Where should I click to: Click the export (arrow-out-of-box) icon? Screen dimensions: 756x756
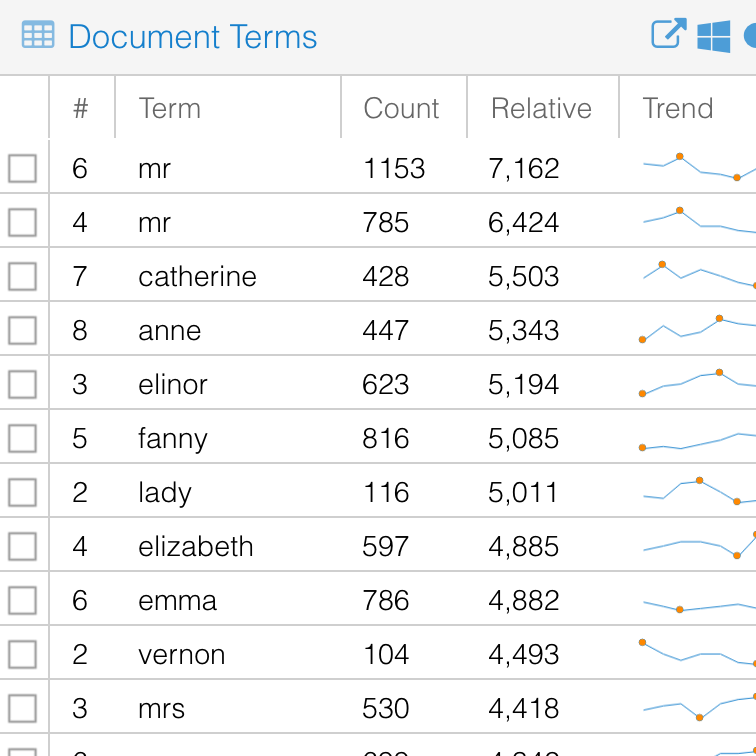[x=668, y=35]
